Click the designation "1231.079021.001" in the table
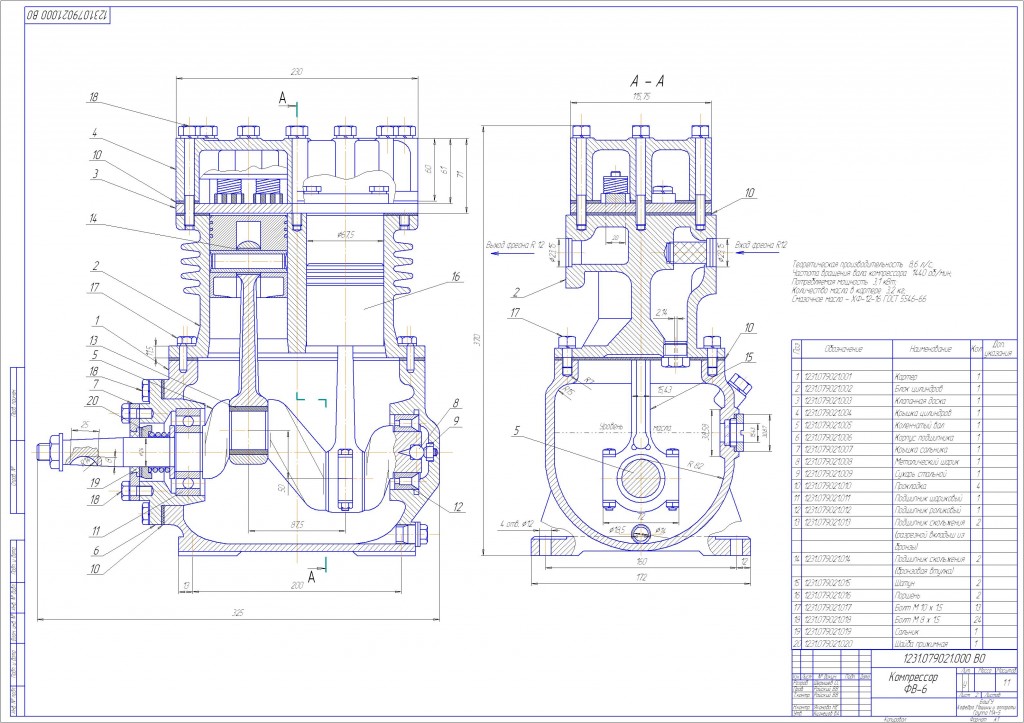Image resolution: width=1024 pixels, height=723 pixels. (829, 377)
